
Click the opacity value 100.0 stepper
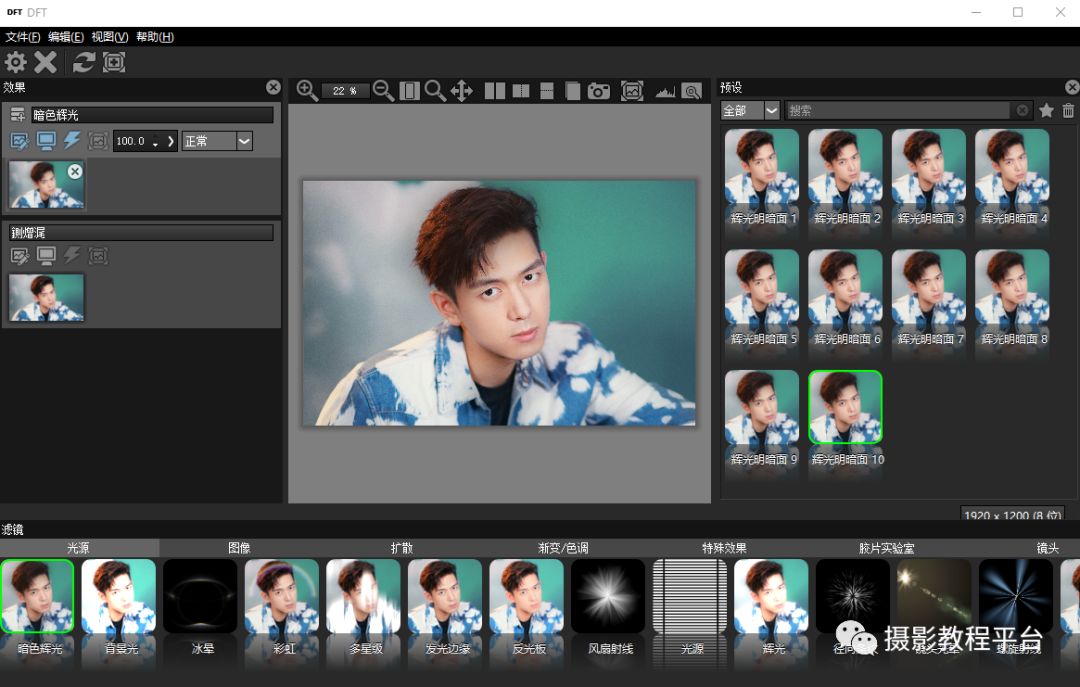137,141
